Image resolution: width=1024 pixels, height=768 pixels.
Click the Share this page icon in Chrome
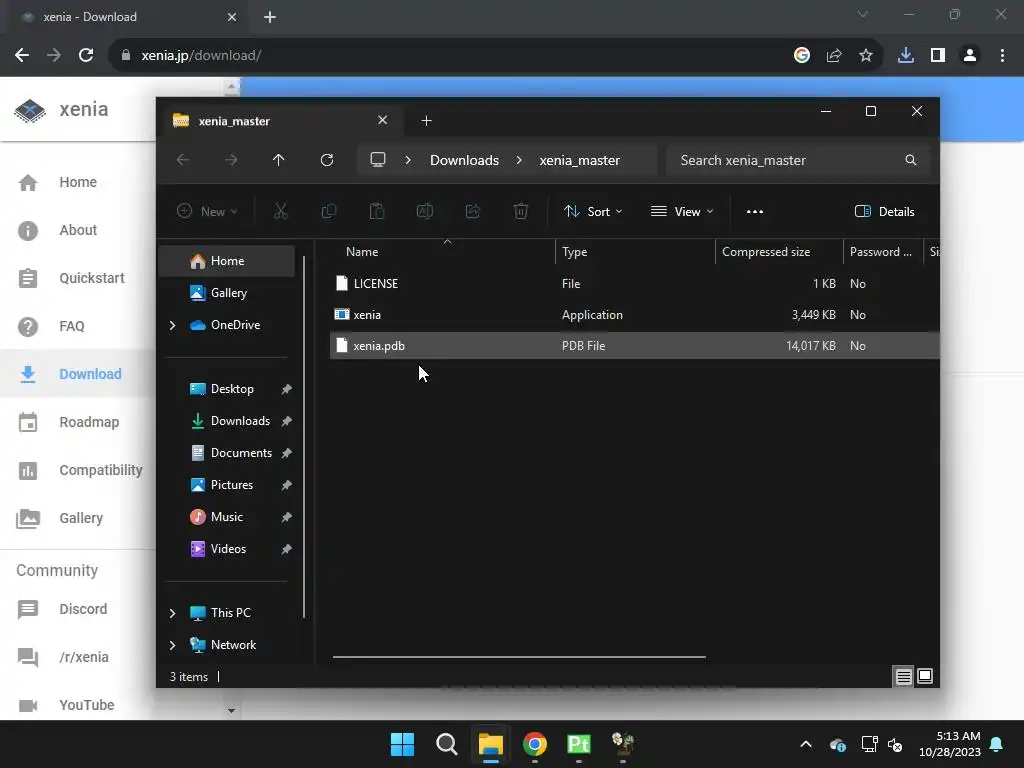tap(833, 56)
